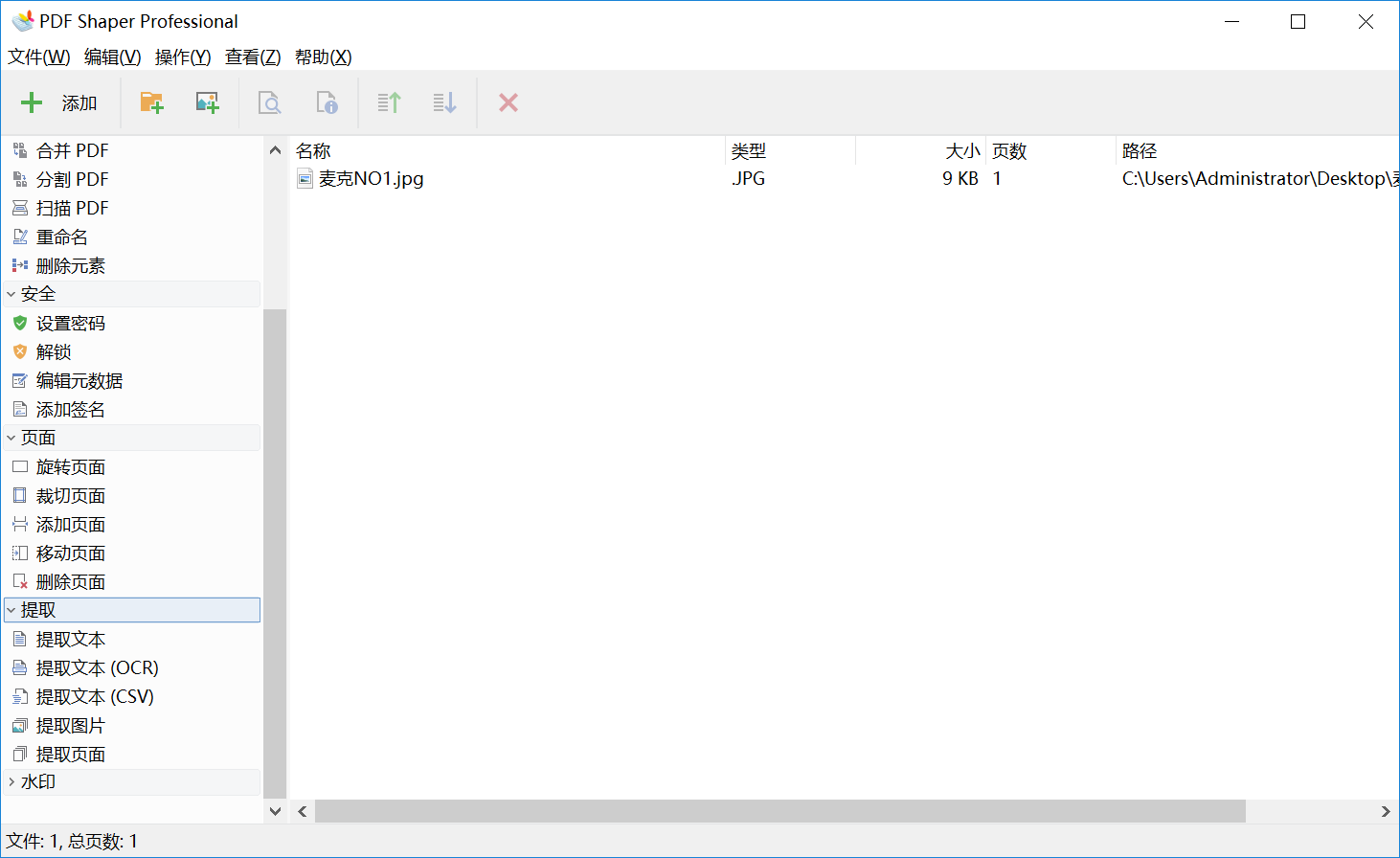
Task: Sort by Path (路径) column header
Action: tap(1257, 150)
